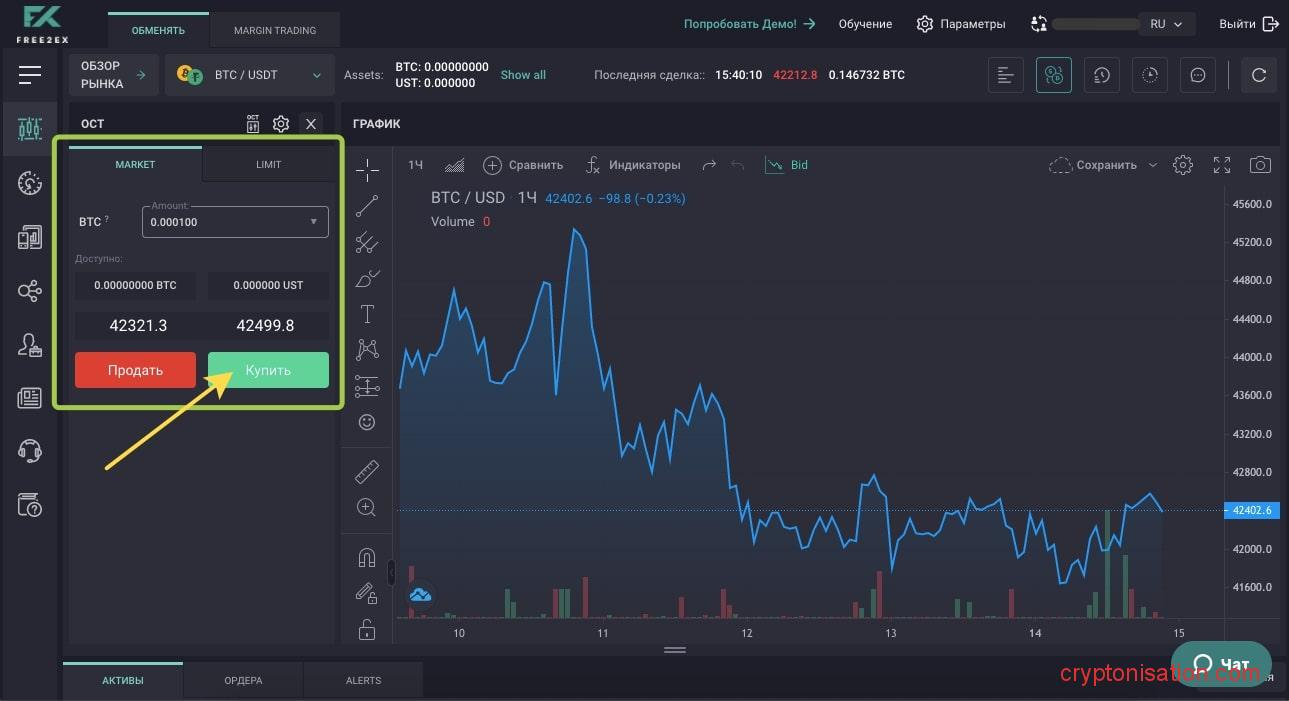
Task: Open the emoji icons tool
Action: pyautogui.click(x=367, y=423)
